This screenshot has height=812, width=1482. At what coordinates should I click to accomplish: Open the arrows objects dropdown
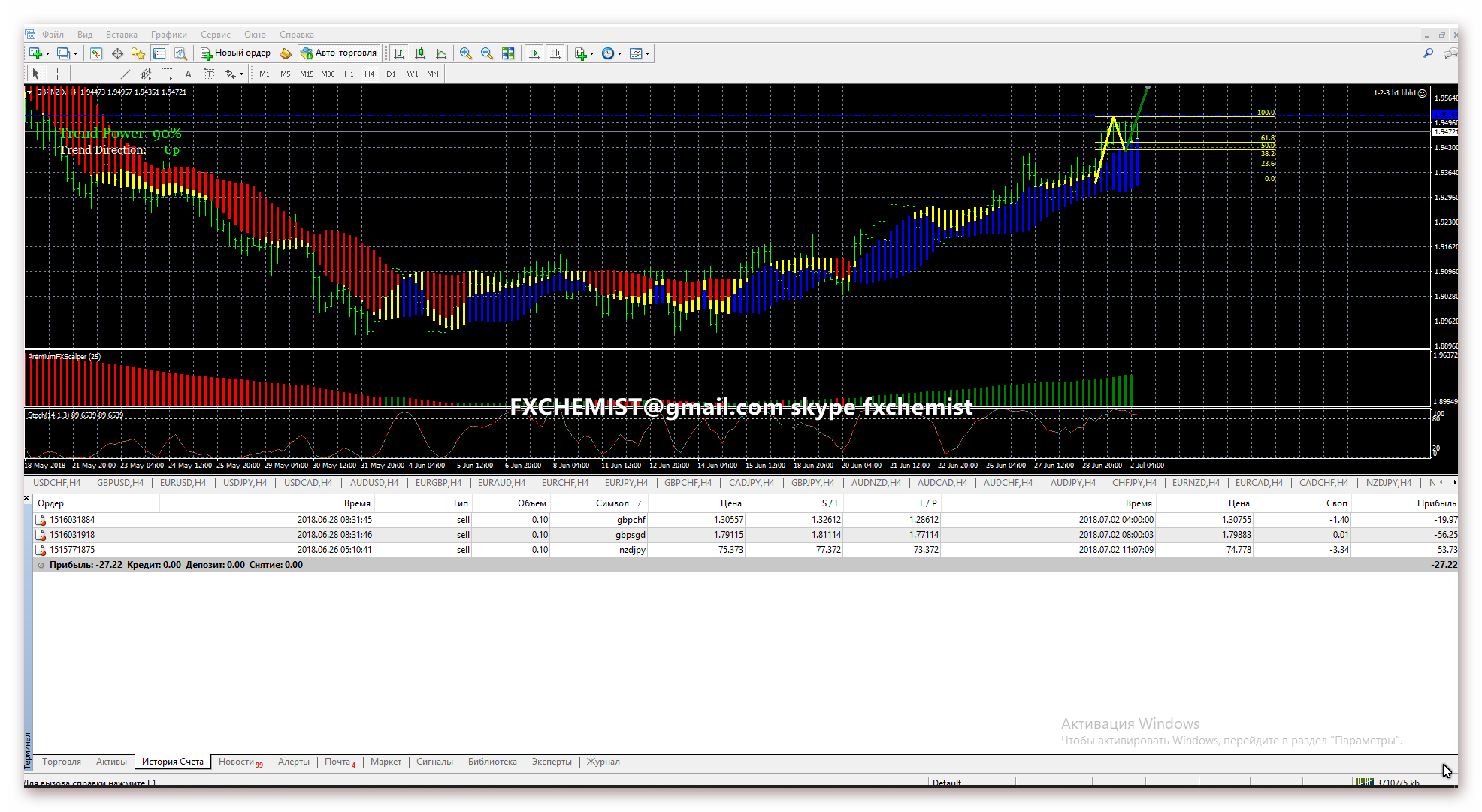pos(234,74)
